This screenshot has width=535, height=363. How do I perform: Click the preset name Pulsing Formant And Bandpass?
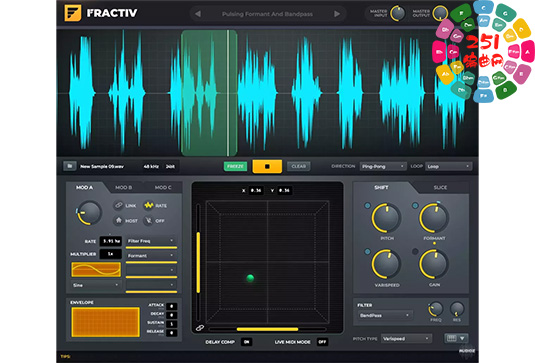[x=267, y=14]
